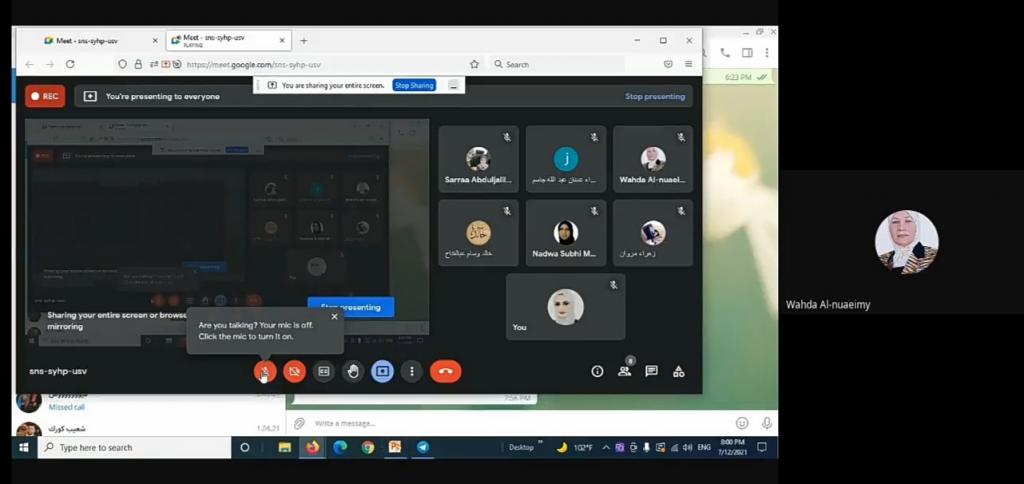Click the Telegram message input field

tap(500, 423)
